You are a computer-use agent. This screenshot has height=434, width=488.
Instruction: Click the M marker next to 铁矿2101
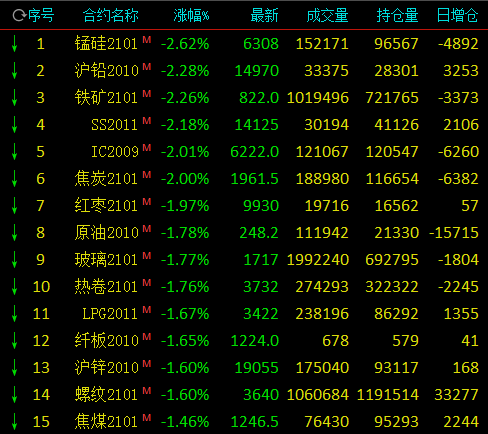pyautogui.click(x=147, y=94)
